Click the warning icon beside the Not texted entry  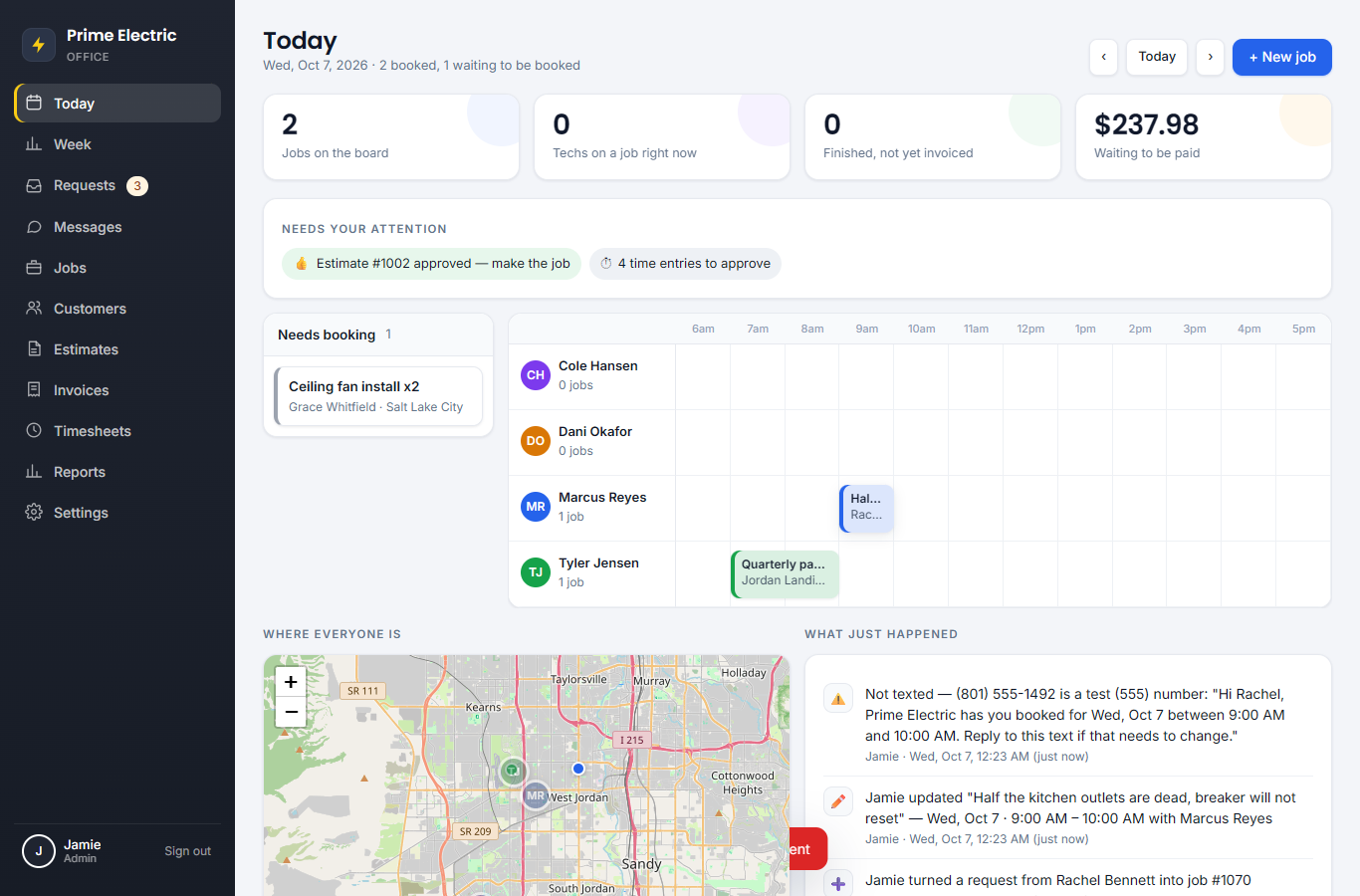click(838, 699)
